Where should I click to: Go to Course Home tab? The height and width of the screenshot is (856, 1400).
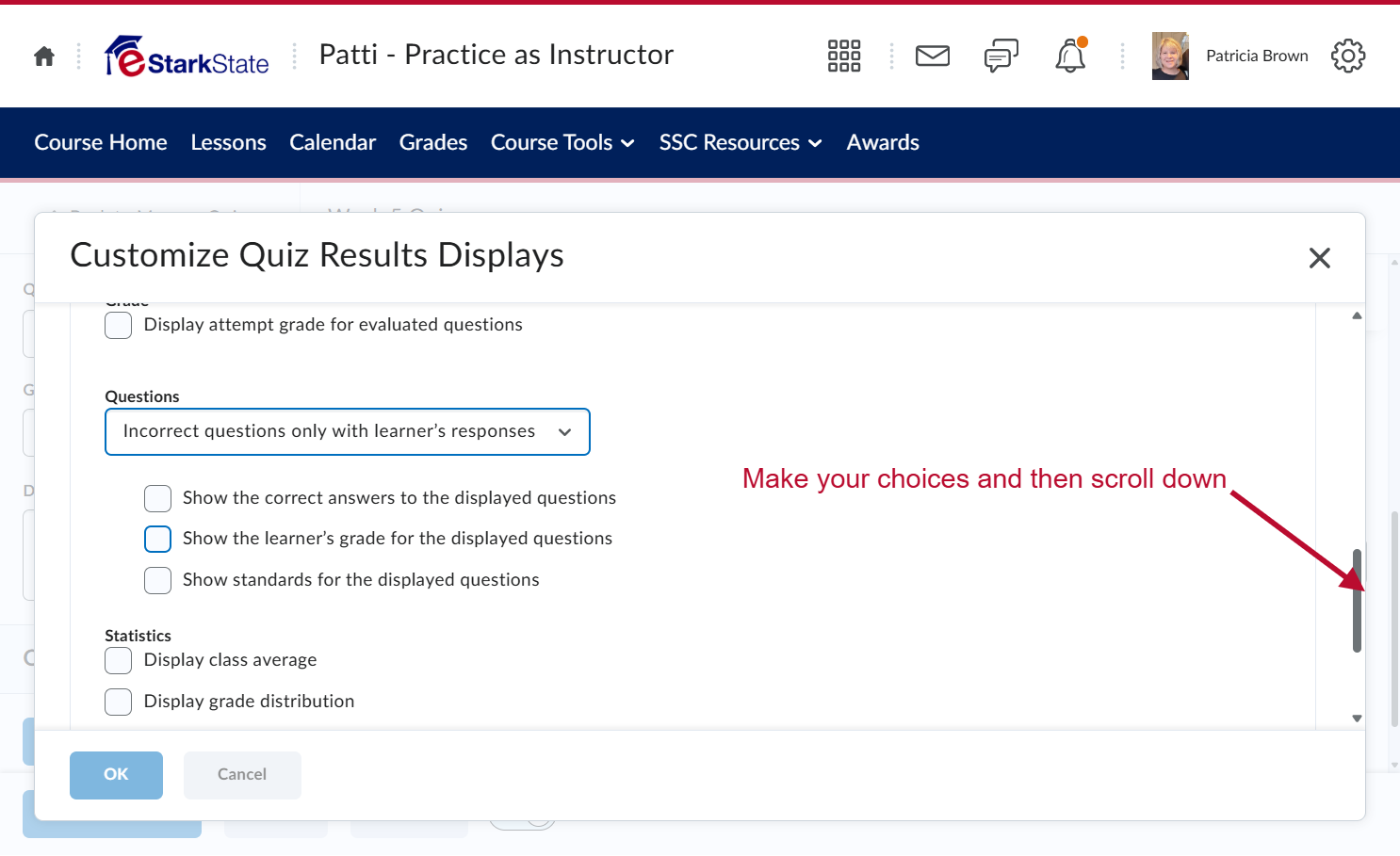(101, 142)
